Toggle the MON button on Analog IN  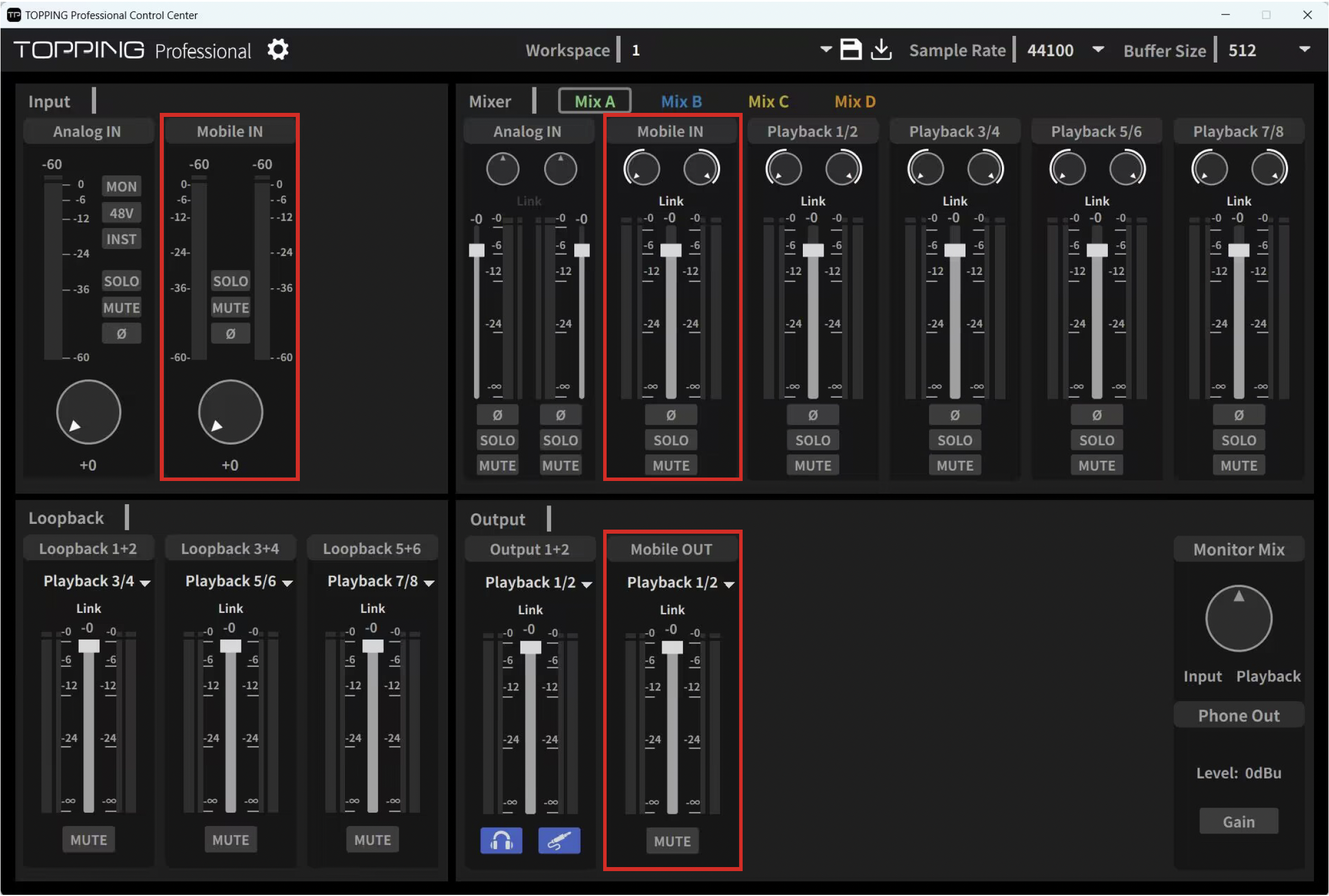pyautogui.click(x=121, y=187)
